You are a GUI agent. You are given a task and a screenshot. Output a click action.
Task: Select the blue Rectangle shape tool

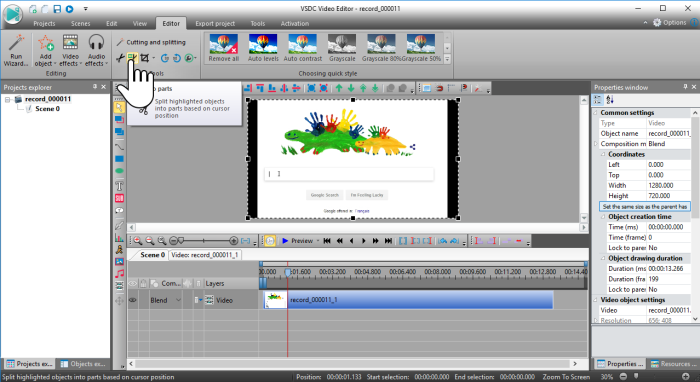(x=119, y=159)
